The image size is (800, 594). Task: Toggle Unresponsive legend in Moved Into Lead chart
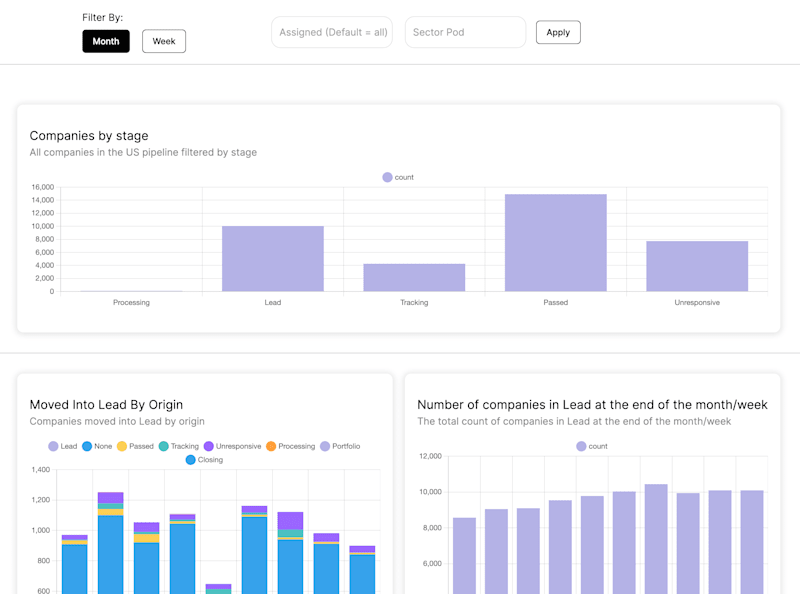(232, 446)
